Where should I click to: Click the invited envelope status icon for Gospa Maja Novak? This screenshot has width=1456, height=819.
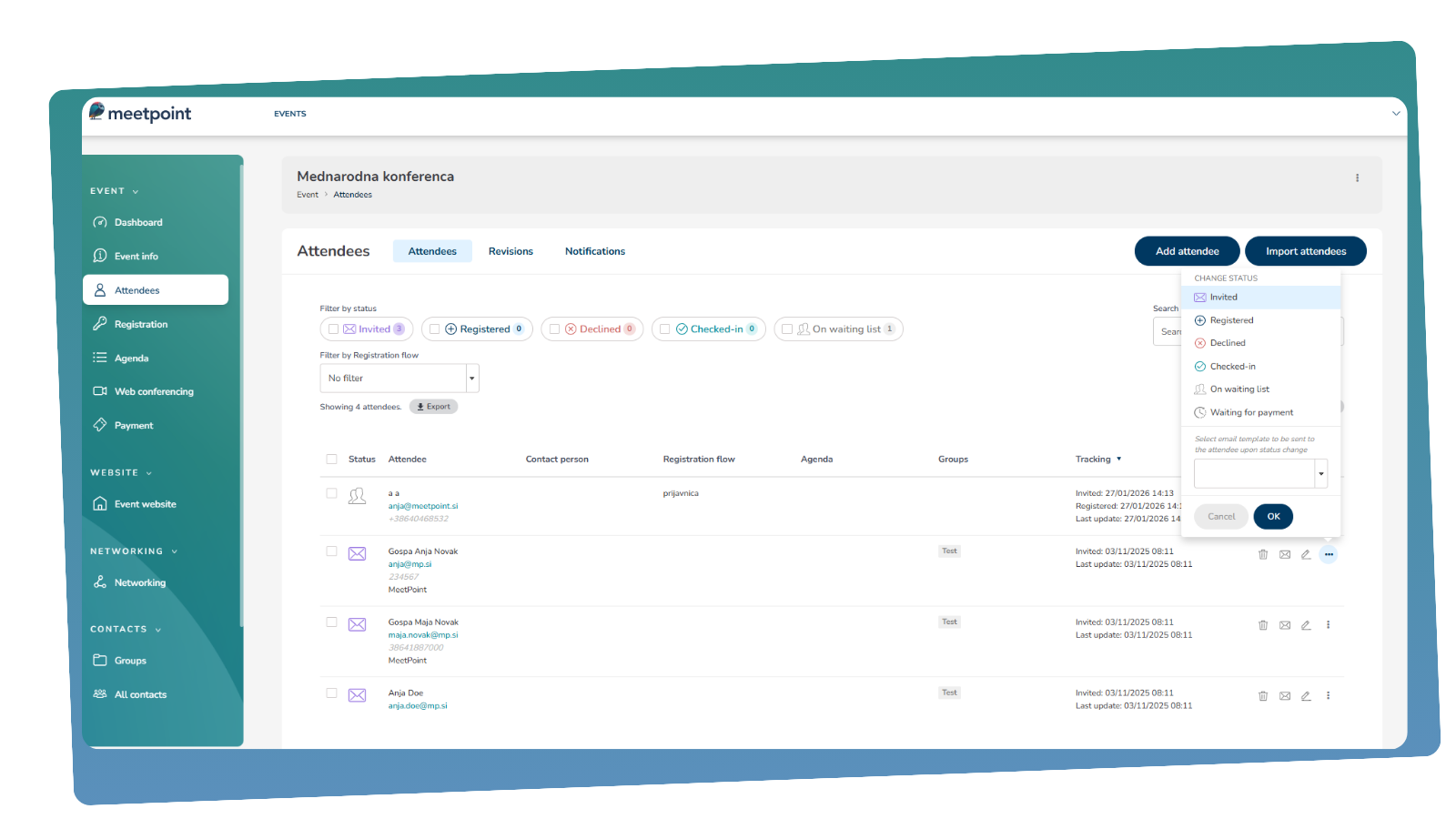point(357,625)
